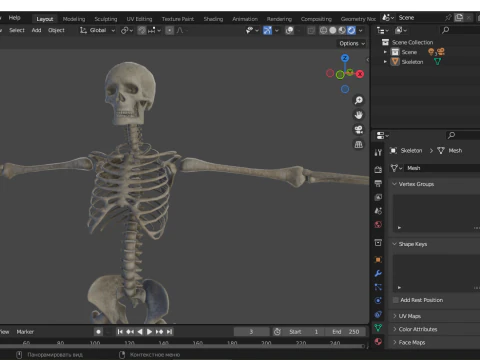The width and height of the screenshot is (480, 360).
Task: Open the Scene properties tab icon
Action: pyautogui.click(x=378, y=211)
